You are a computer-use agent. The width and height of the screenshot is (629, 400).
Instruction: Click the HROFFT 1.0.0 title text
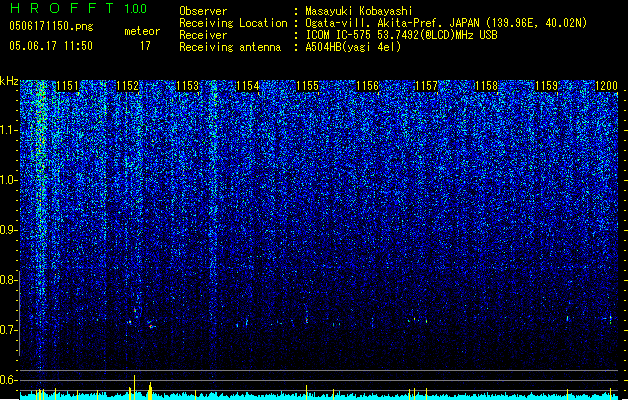(79, 8)
